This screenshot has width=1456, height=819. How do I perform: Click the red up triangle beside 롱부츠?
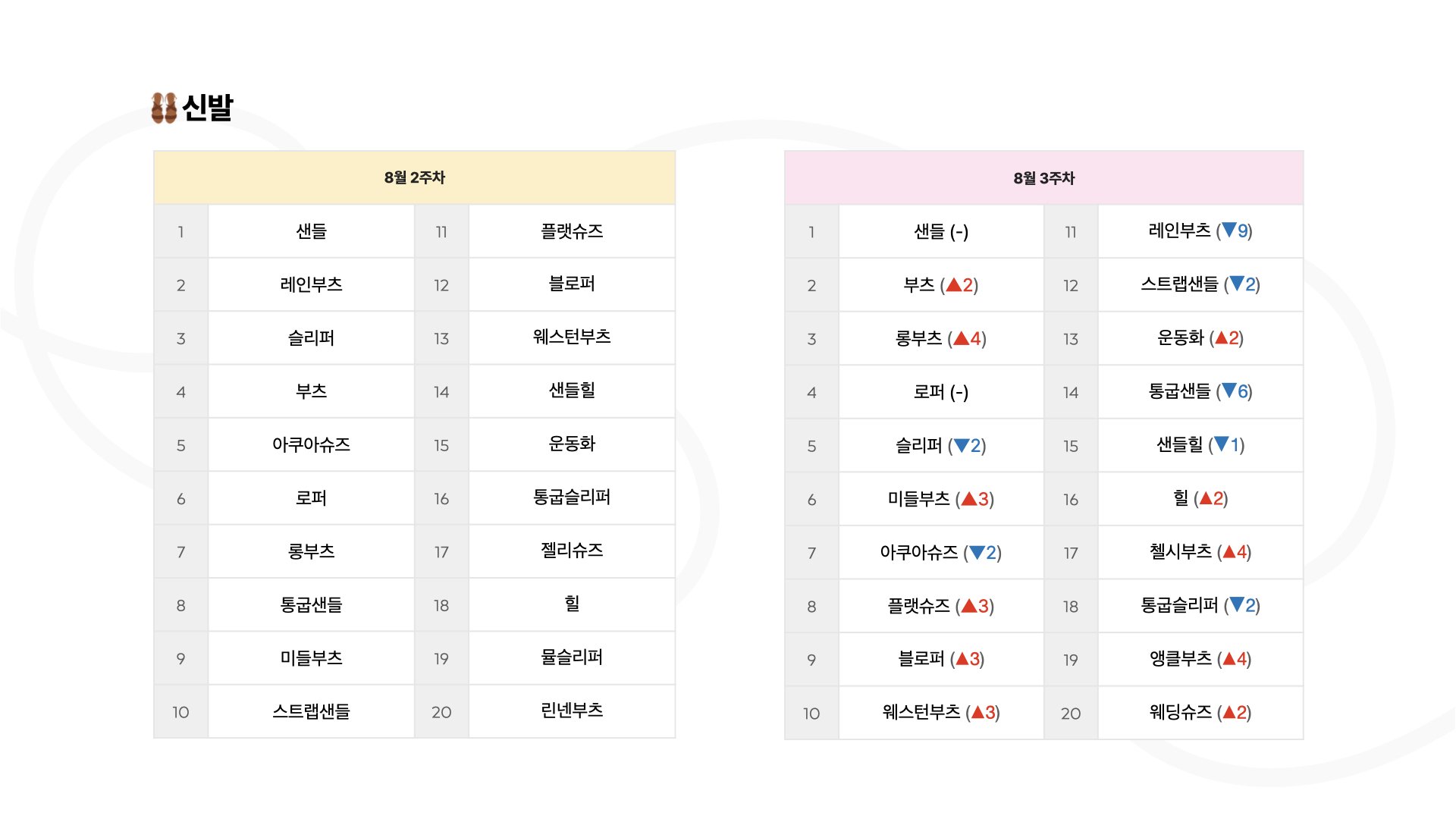tap(961, 338)
